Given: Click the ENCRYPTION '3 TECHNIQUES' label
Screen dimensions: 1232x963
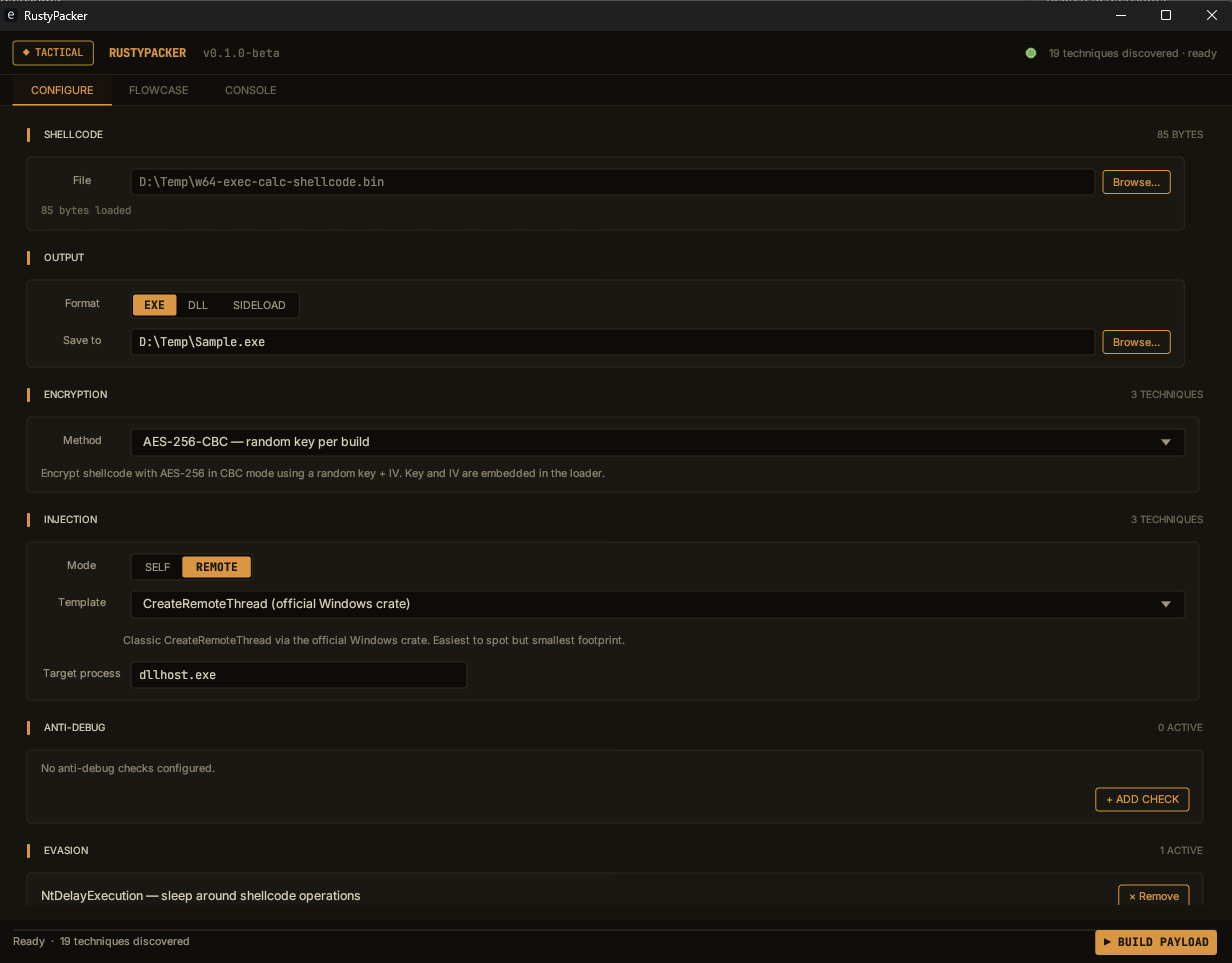Looking at the screenshot, I should pos(1167,394).
